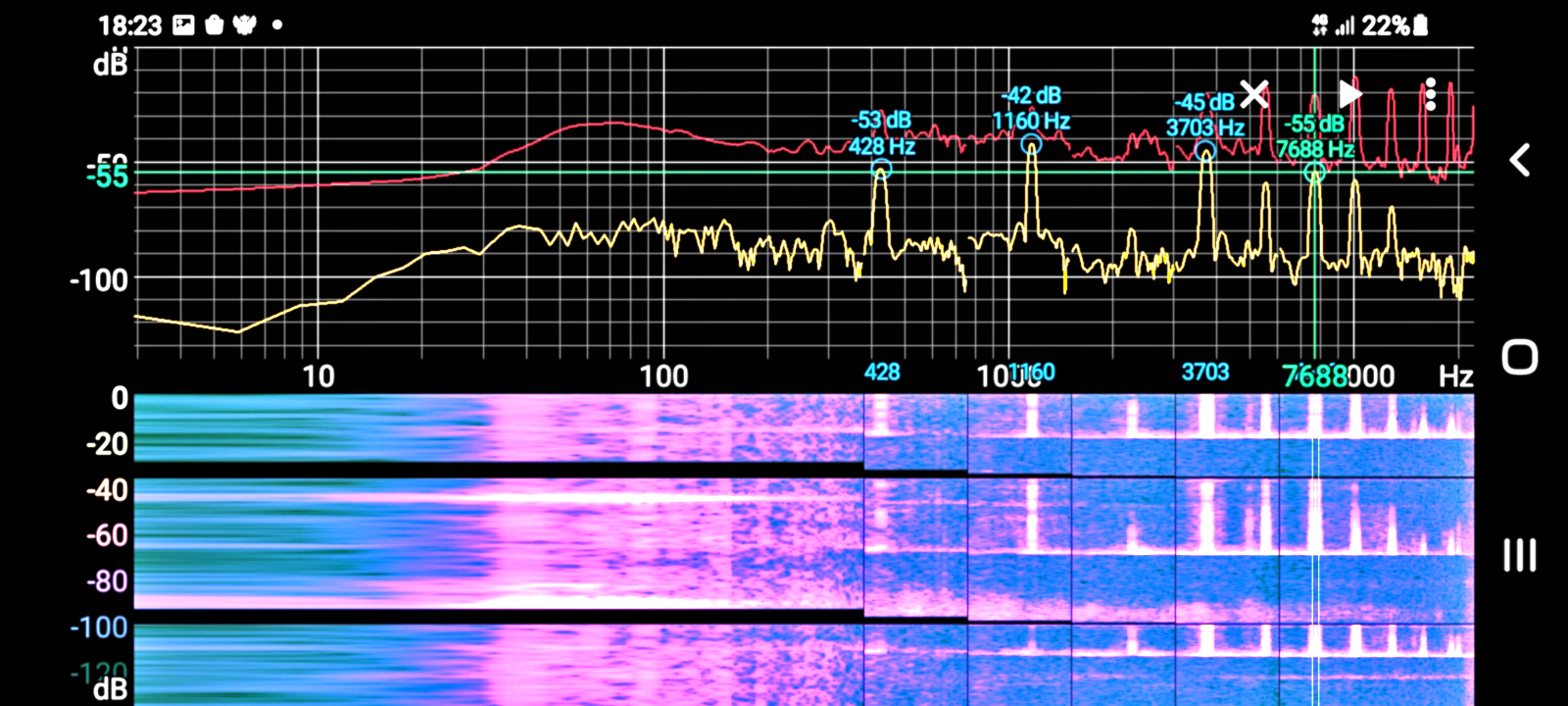This screenshot has width=1568, height=706.
Task: Tap the white X clear button
Action: pyautogui.click(x=1253, y=94)
